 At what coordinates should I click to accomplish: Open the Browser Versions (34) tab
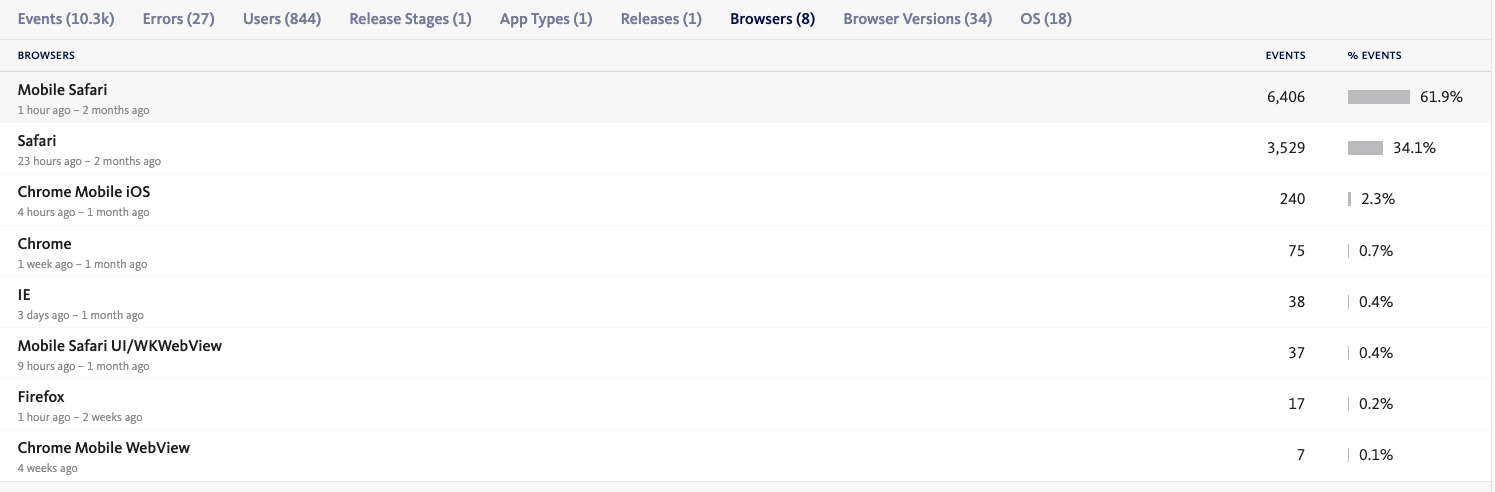[x=917, y=19]
